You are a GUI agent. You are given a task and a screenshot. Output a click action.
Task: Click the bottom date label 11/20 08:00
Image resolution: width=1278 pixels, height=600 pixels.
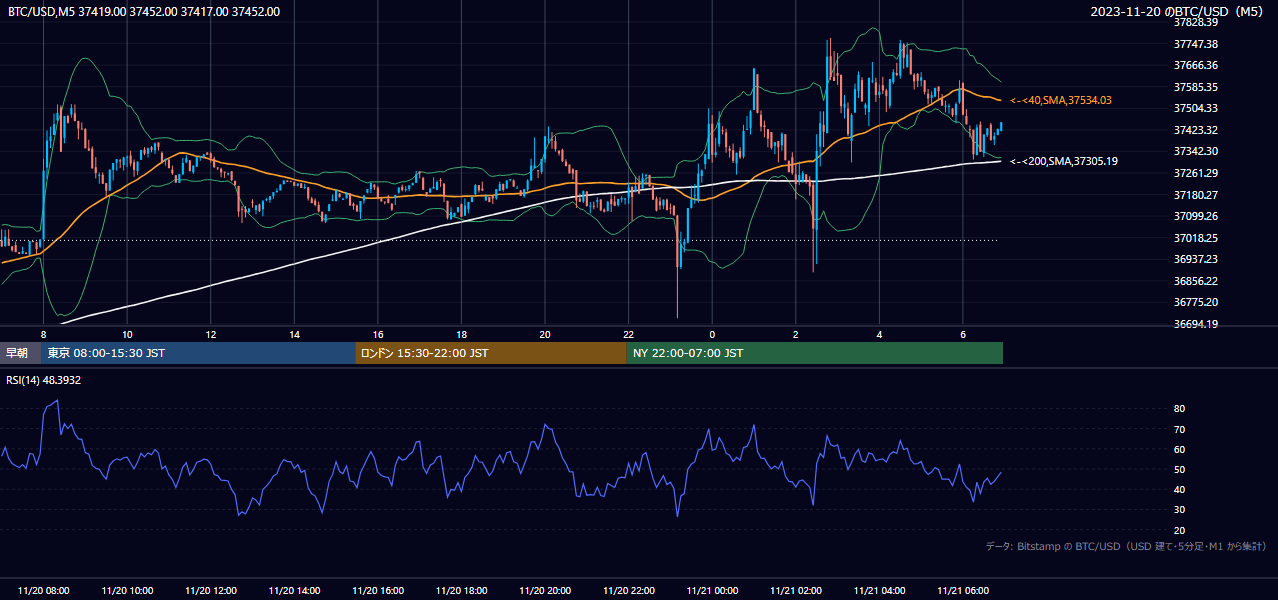tap(43, 591)
